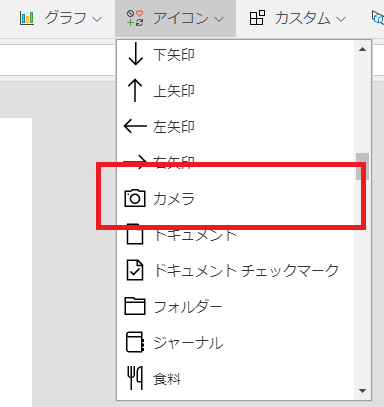Collapse the アイコン dropdown menu

(175, 18)
